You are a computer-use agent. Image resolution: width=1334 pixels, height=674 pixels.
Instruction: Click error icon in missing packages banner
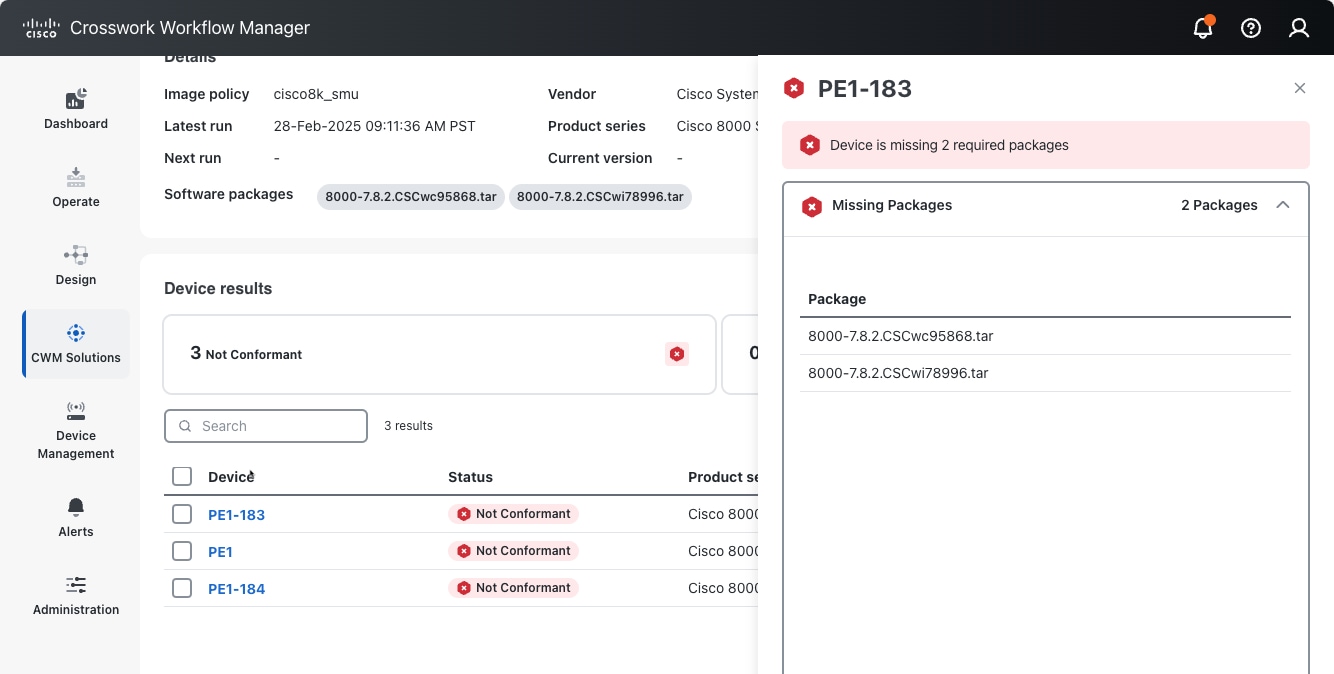pos(810,145)
